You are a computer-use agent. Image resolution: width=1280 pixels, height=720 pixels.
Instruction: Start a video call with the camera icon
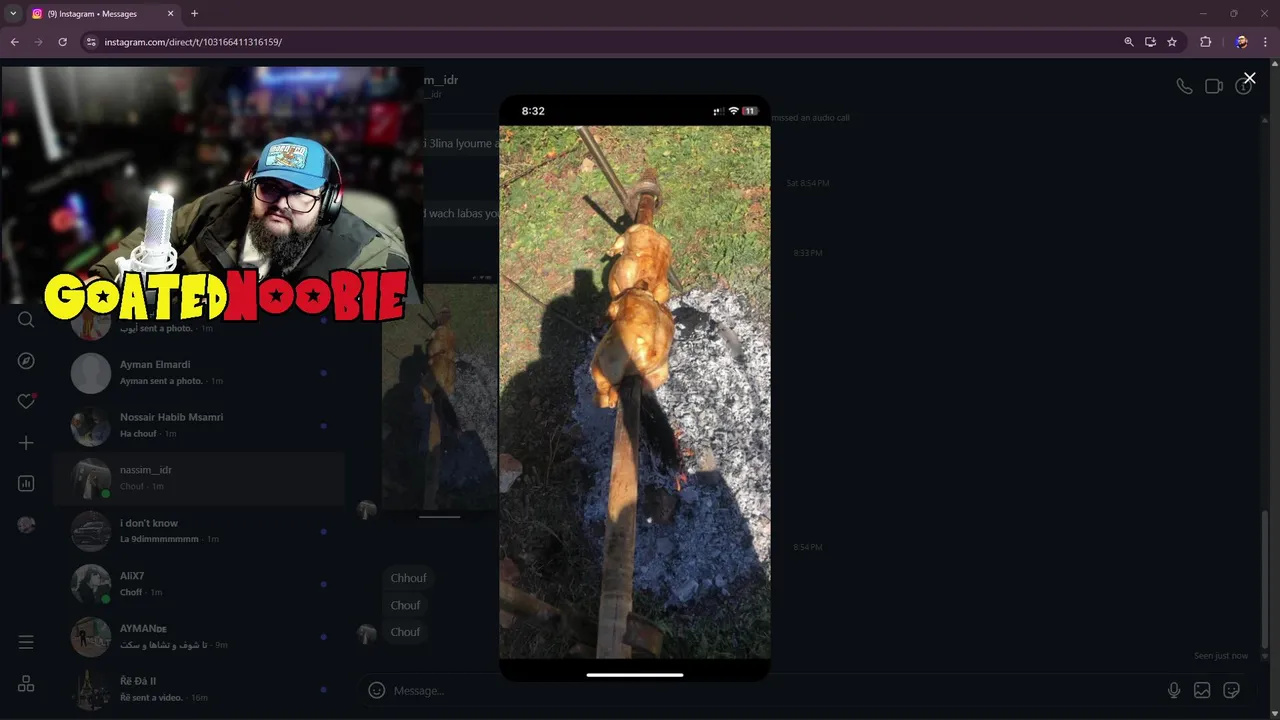coord(1214,86)
